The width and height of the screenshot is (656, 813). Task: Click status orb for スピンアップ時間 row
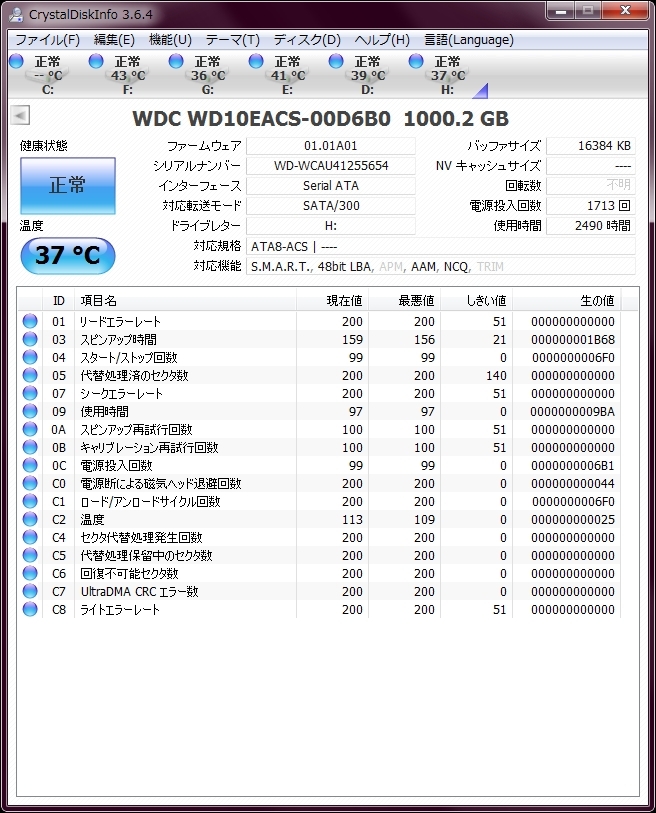(x=30, y=339)
